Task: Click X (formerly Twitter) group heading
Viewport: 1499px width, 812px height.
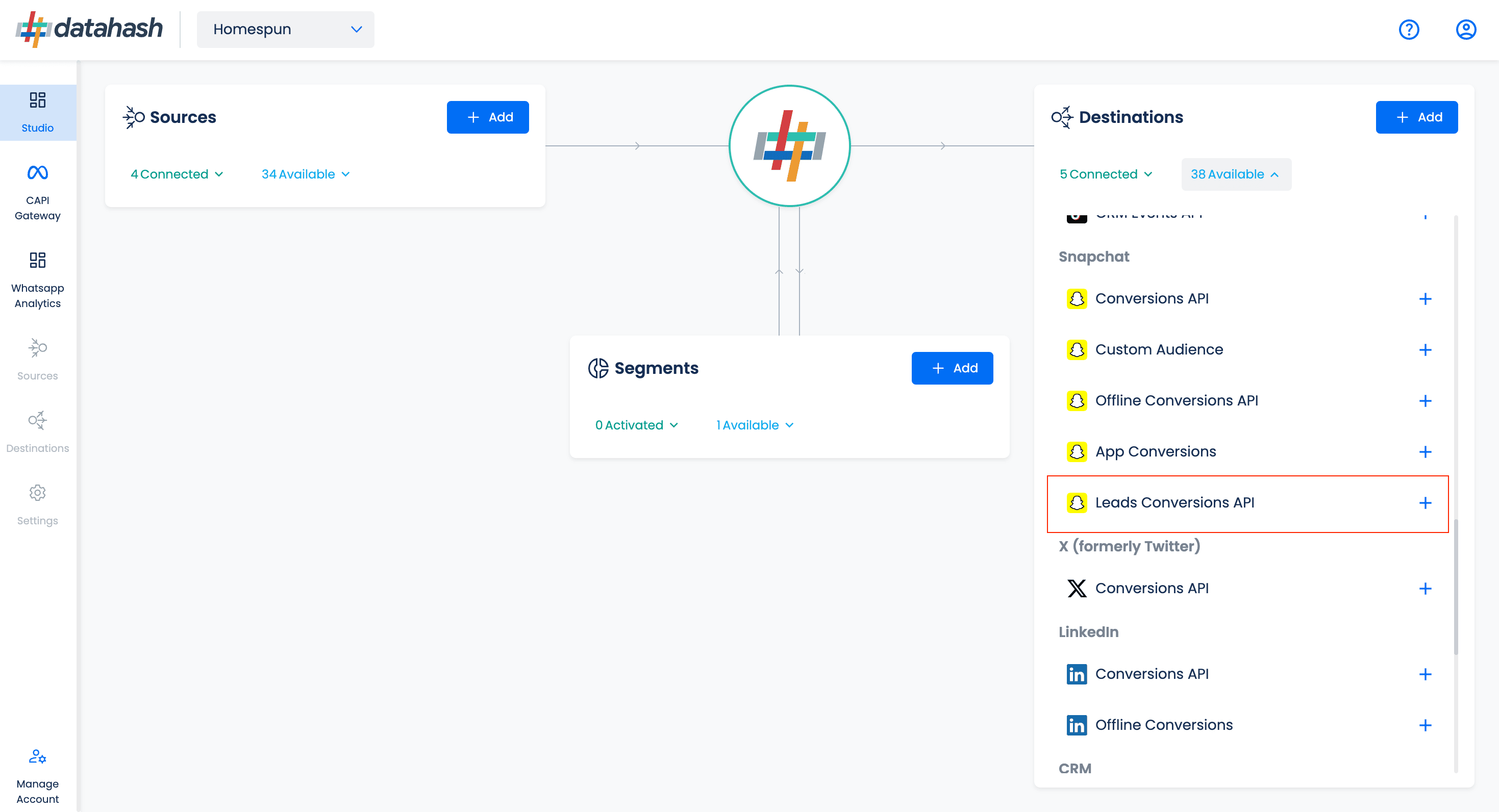Action: pos(1129,546)
